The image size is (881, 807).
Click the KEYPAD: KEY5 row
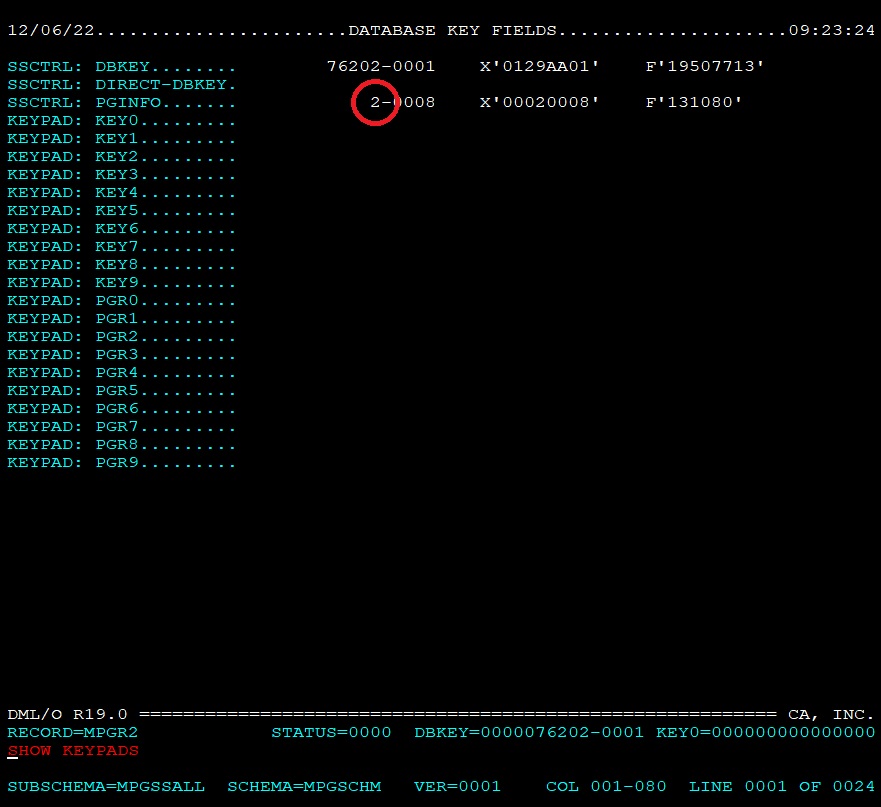pos(121,211)
